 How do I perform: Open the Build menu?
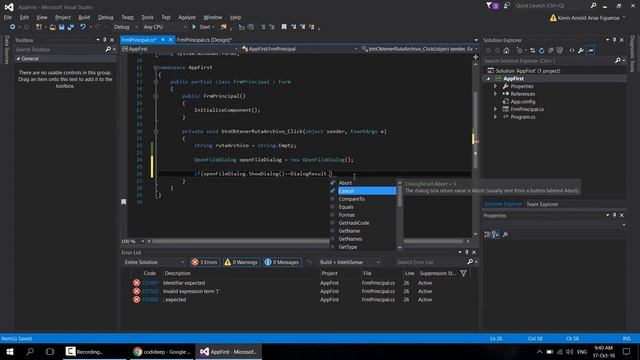84,17
